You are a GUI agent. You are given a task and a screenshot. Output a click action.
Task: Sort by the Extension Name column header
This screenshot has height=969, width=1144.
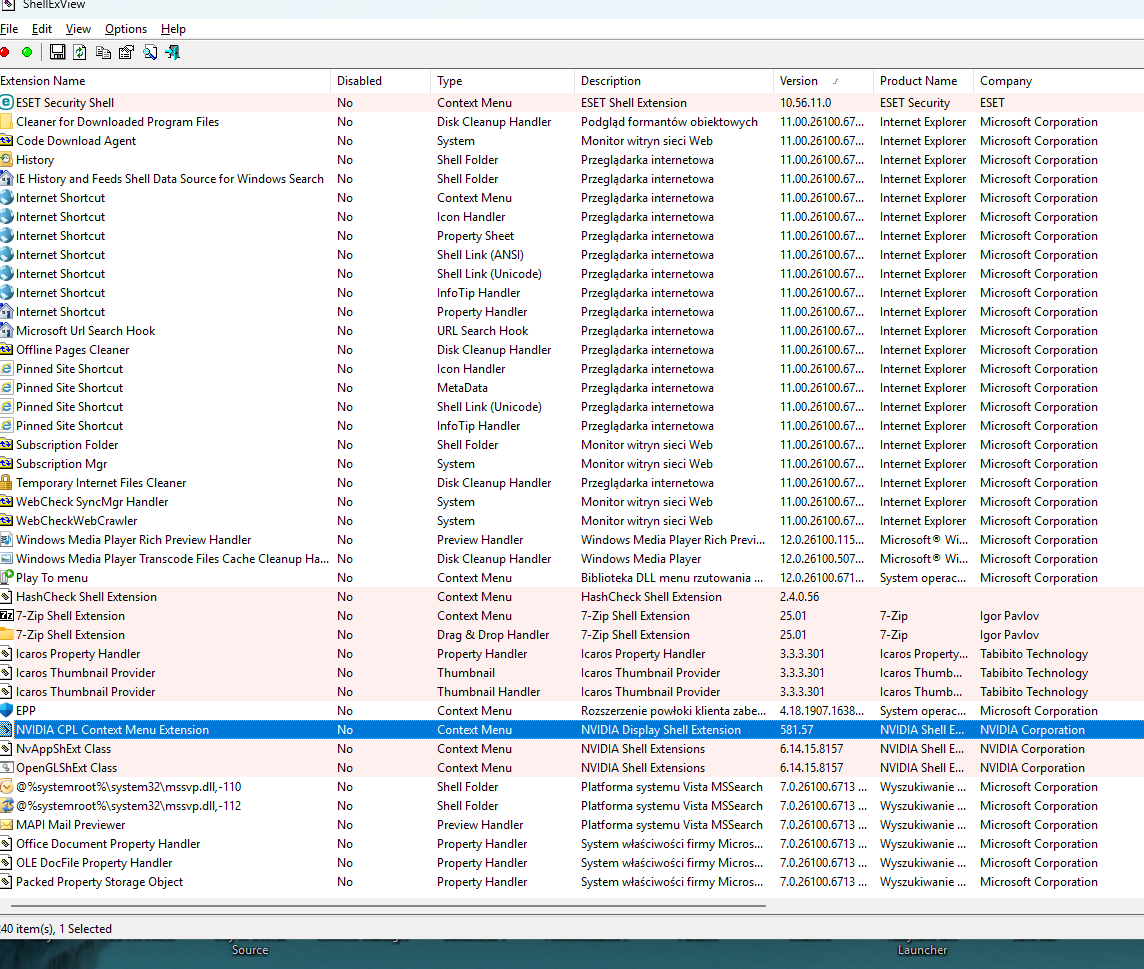(x=43, y=81)
